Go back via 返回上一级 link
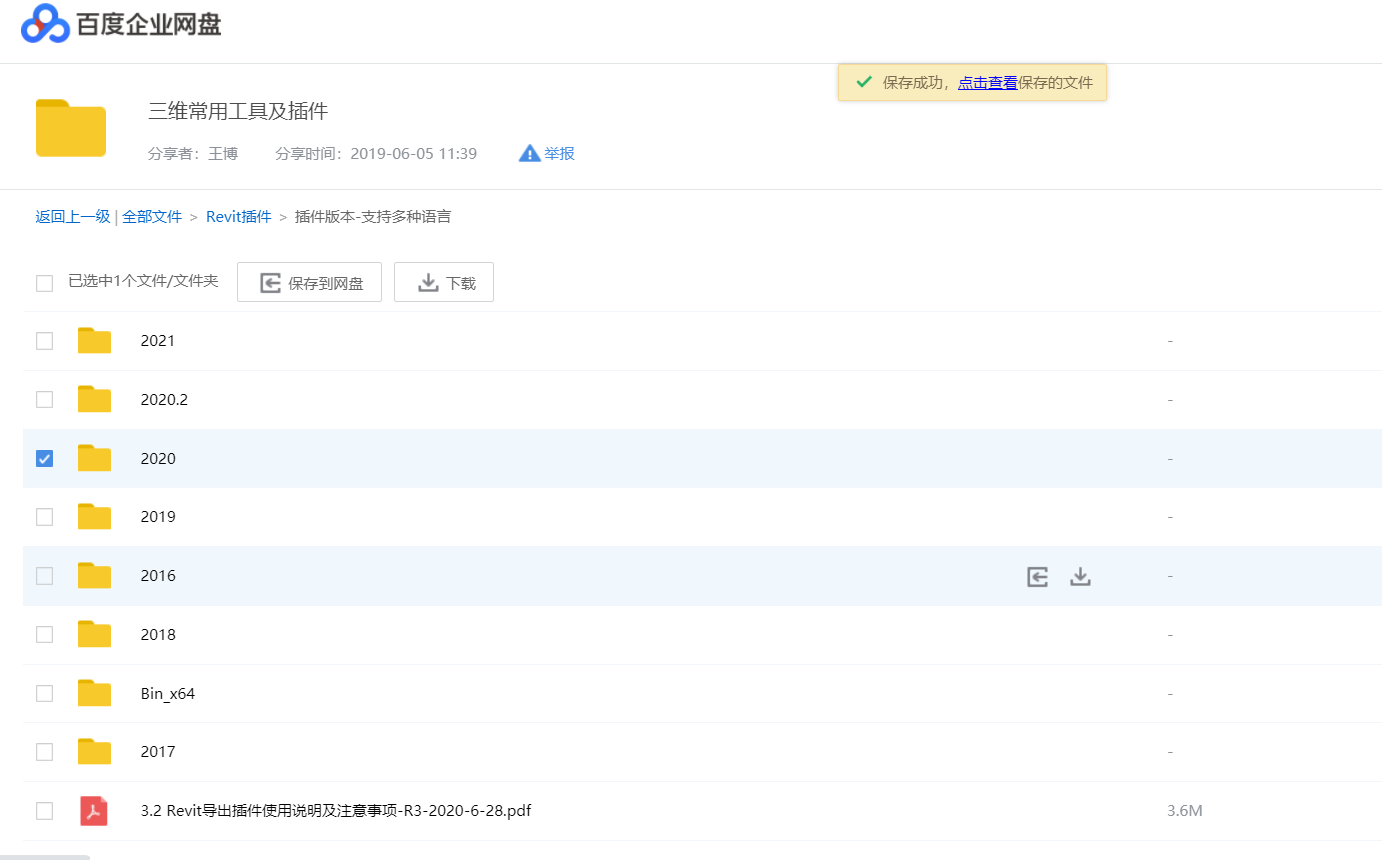Viewport: 1382px width, 860px height. [73, 216]
